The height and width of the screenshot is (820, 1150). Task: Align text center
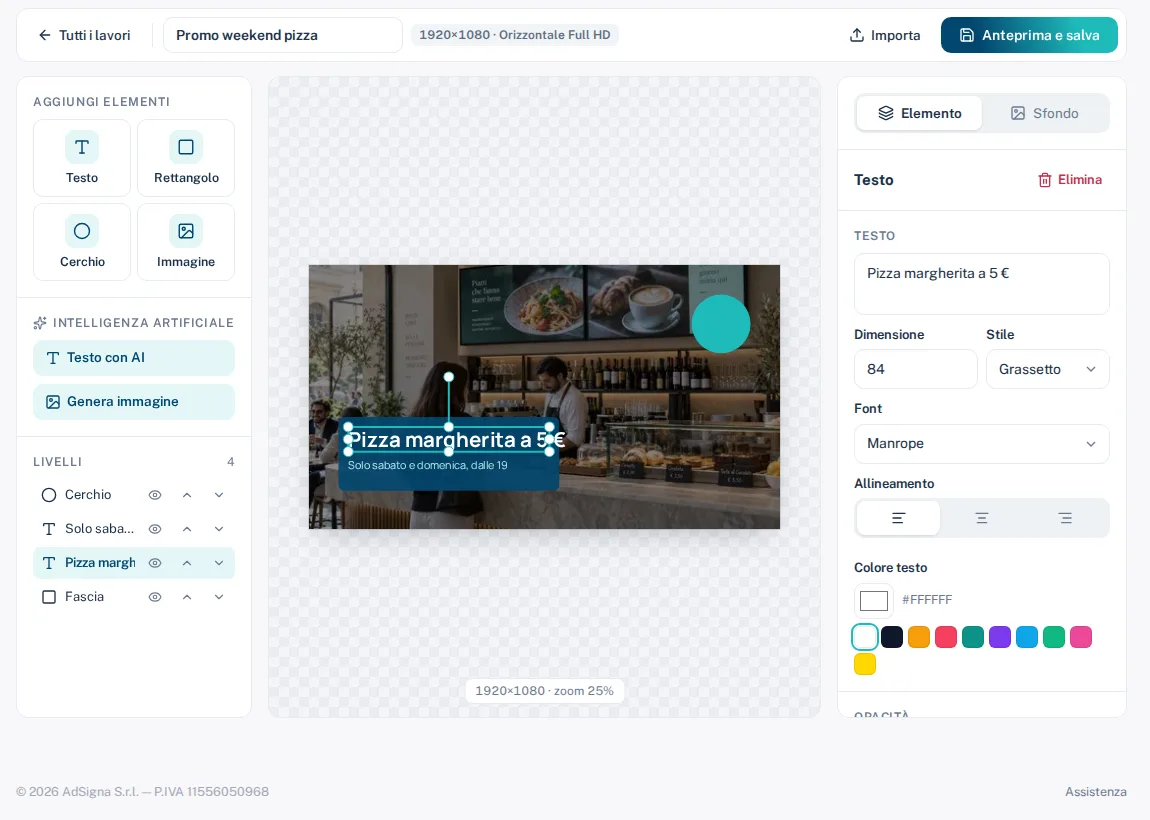(981, 519)
